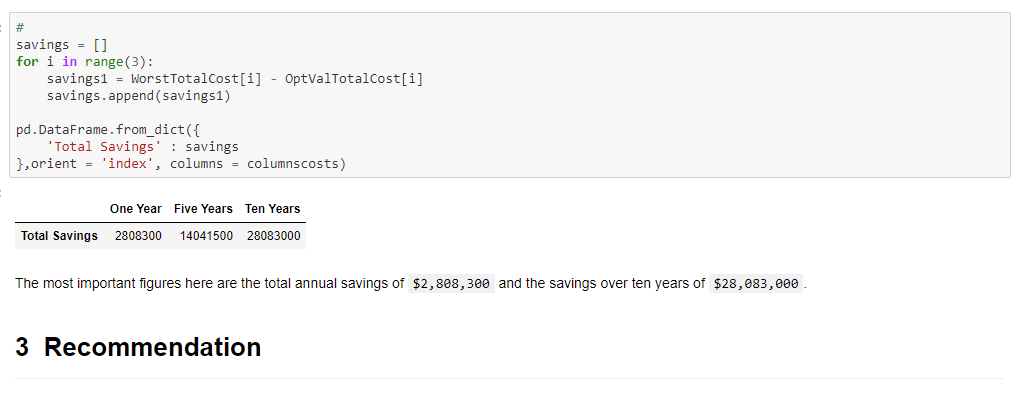The width and height of the screenshot is (1023, 399).
Task: Place cursor on 'savings = []' line
Action: pos(62,45)
